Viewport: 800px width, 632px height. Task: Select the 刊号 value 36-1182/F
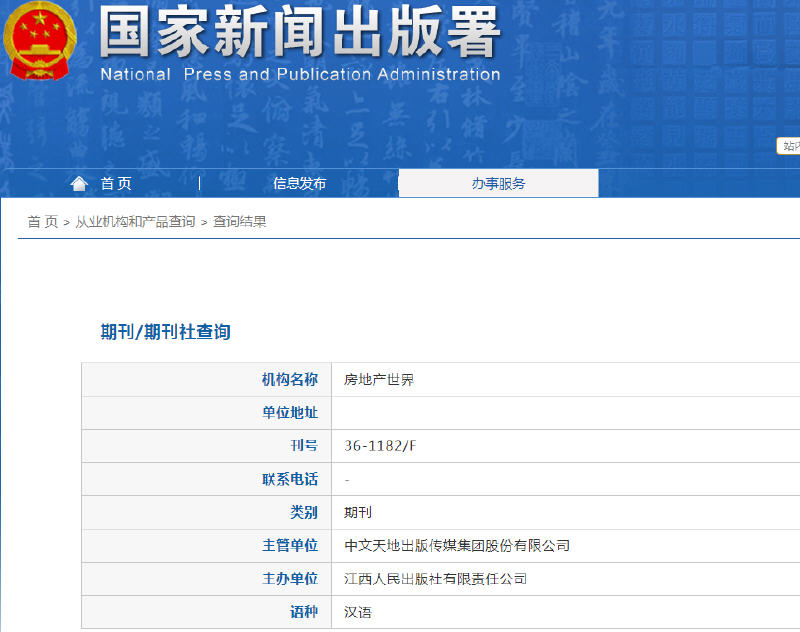(380, 446)
